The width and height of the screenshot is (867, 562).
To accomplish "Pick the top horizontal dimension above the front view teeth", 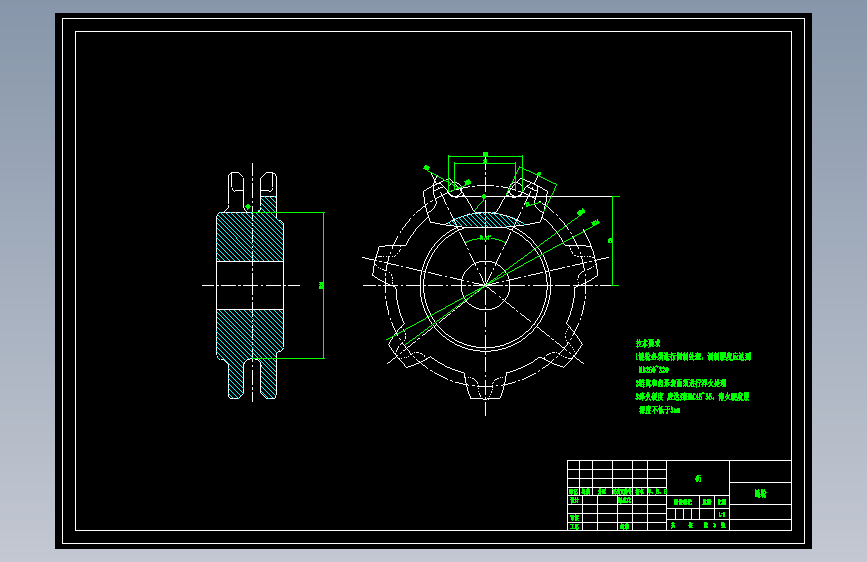I will click(x=485, y=157).
